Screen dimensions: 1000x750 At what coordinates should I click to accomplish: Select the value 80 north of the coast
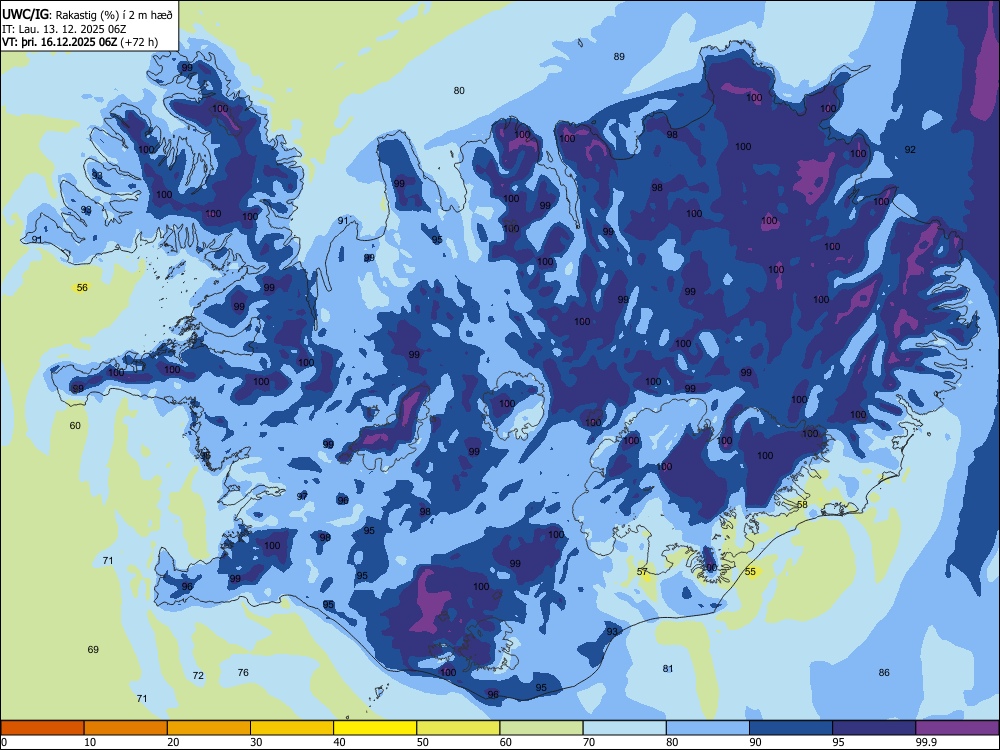[459, 91]
